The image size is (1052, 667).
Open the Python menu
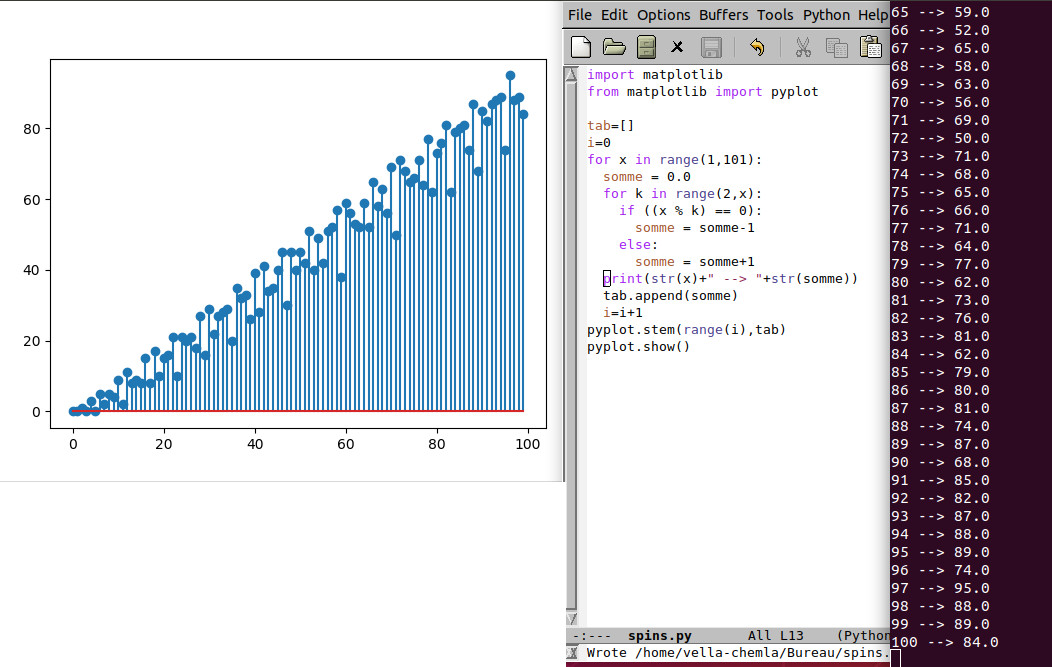click(826, 15)
